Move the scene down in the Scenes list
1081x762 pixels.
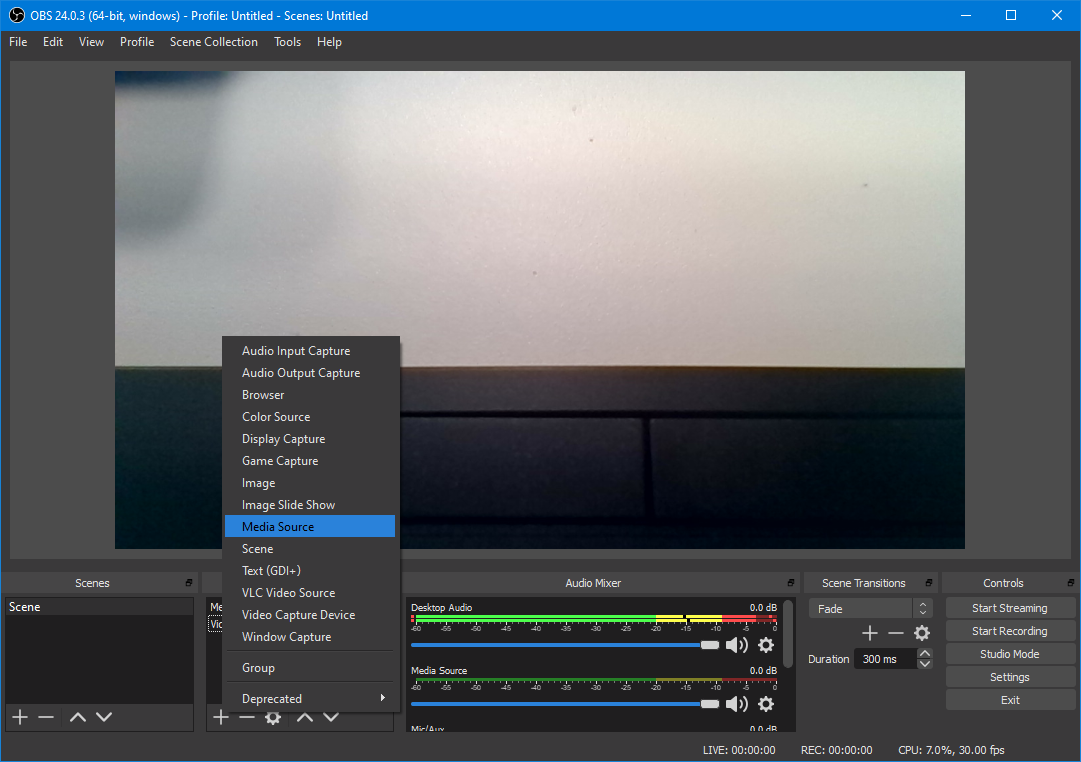104,717
